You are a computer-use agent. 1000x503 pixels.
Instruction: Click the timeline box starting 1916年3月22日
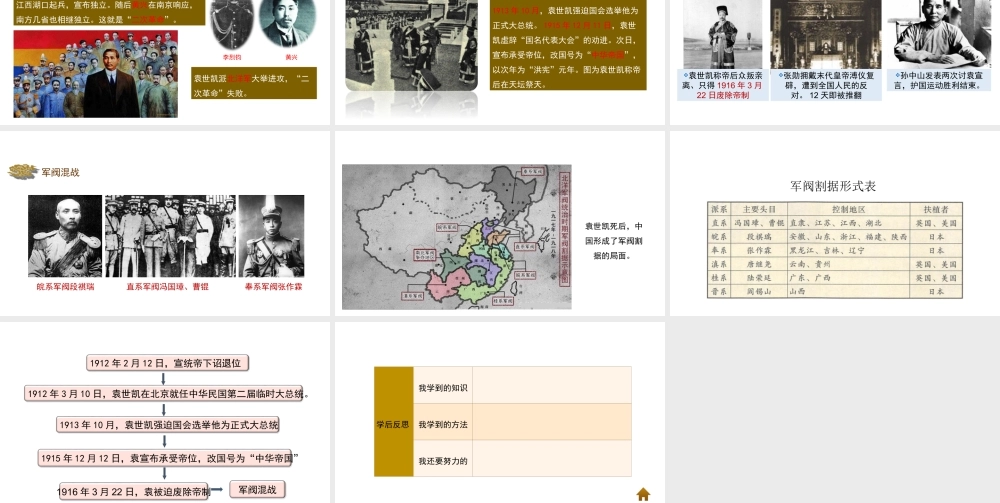(133, 491)
